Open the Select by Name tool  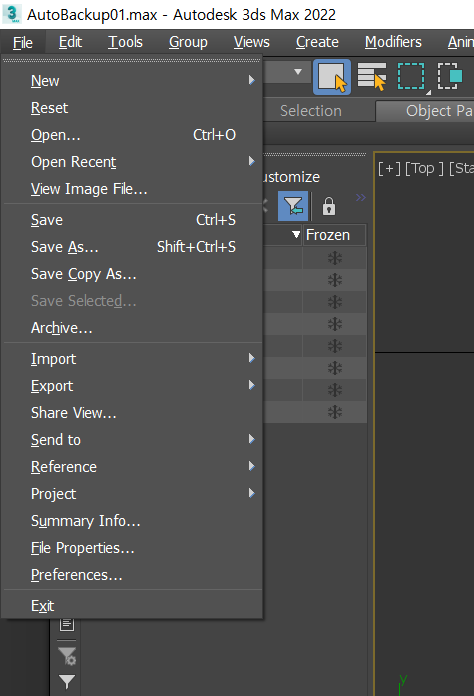pyautogui.click(x=372, y=77)
